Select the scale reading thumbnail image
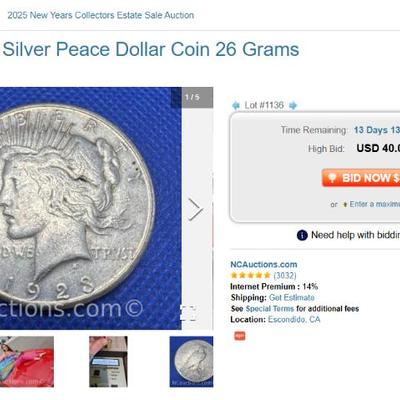400x400 pixels. click(108, 362)
